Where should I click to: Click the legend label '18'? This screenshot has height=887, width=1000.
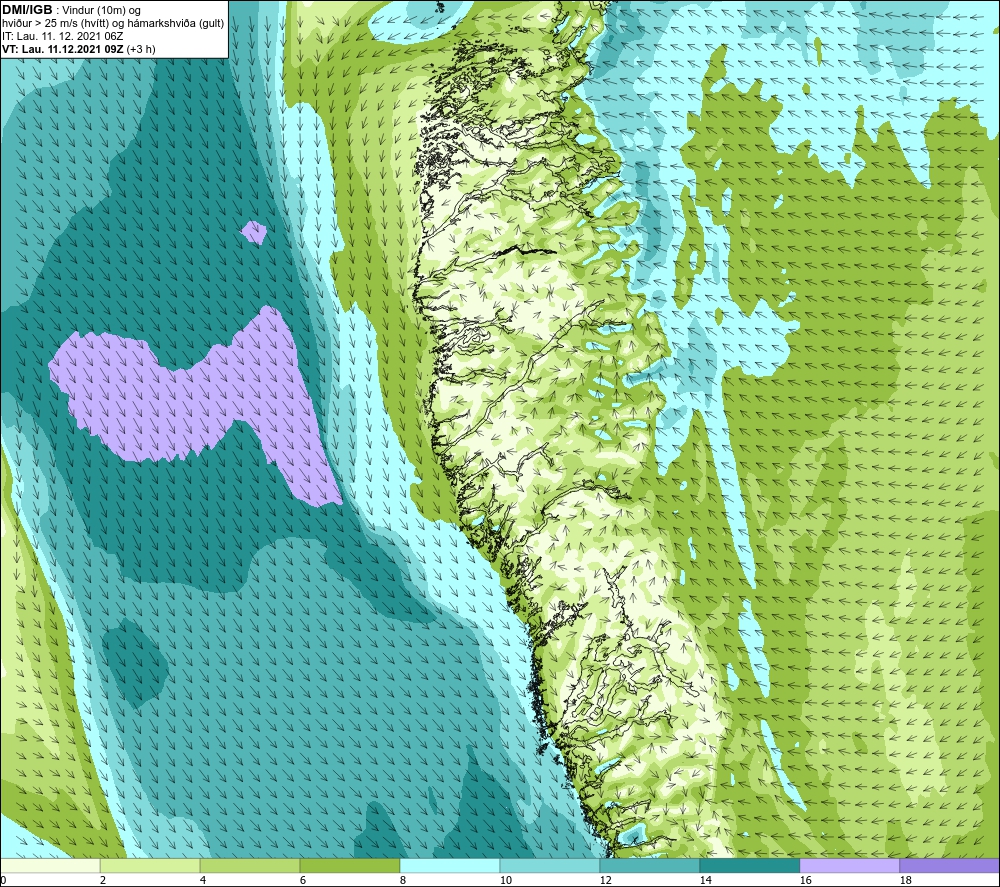coord(905,880)
